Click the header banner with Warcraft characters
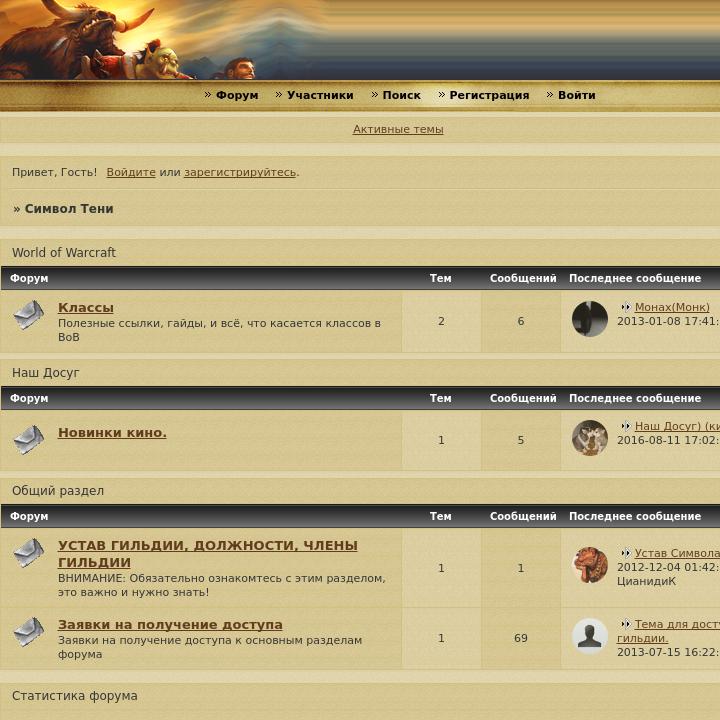This screenshot has height=720, width=720. (360, 40)
